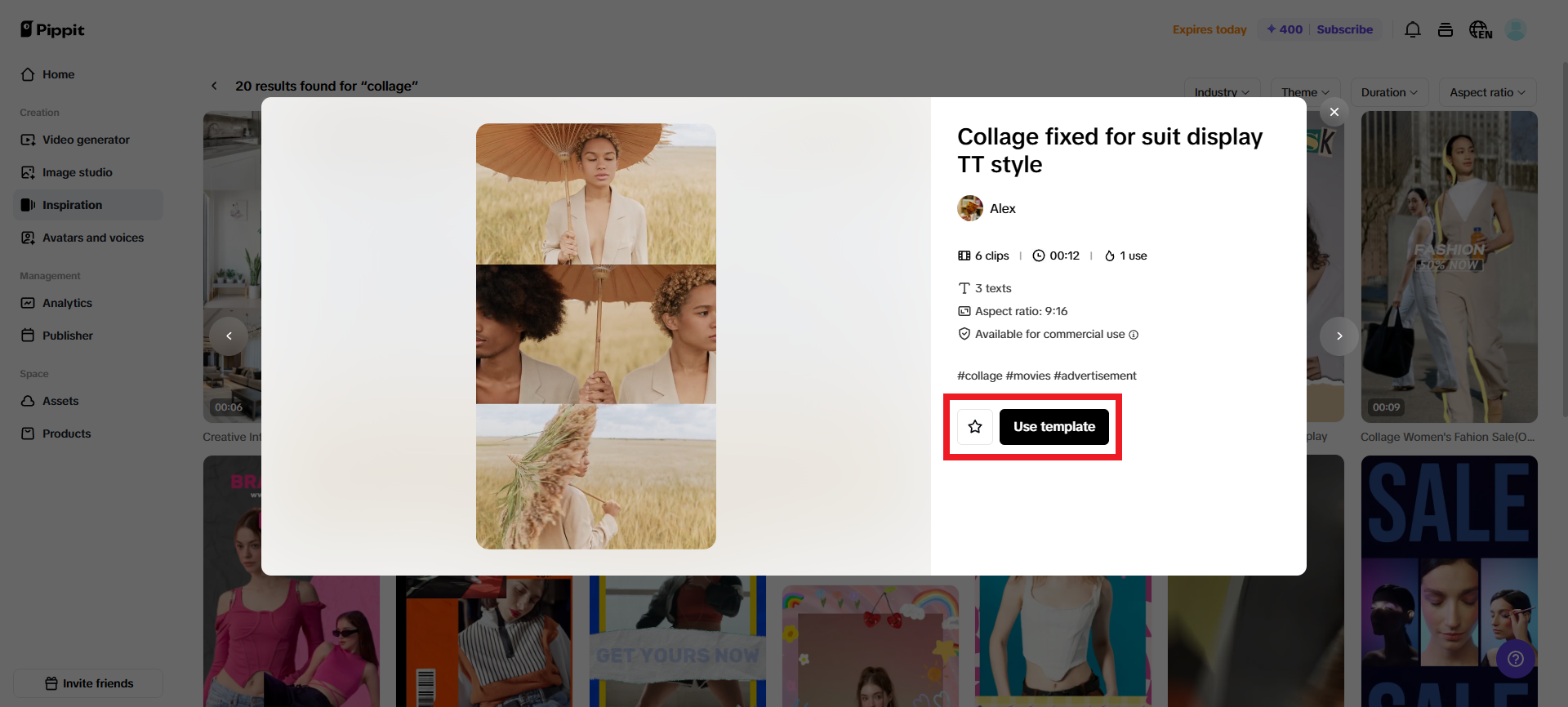
Task: Open Video generator in the sidebar
Action: pos(86,140)
